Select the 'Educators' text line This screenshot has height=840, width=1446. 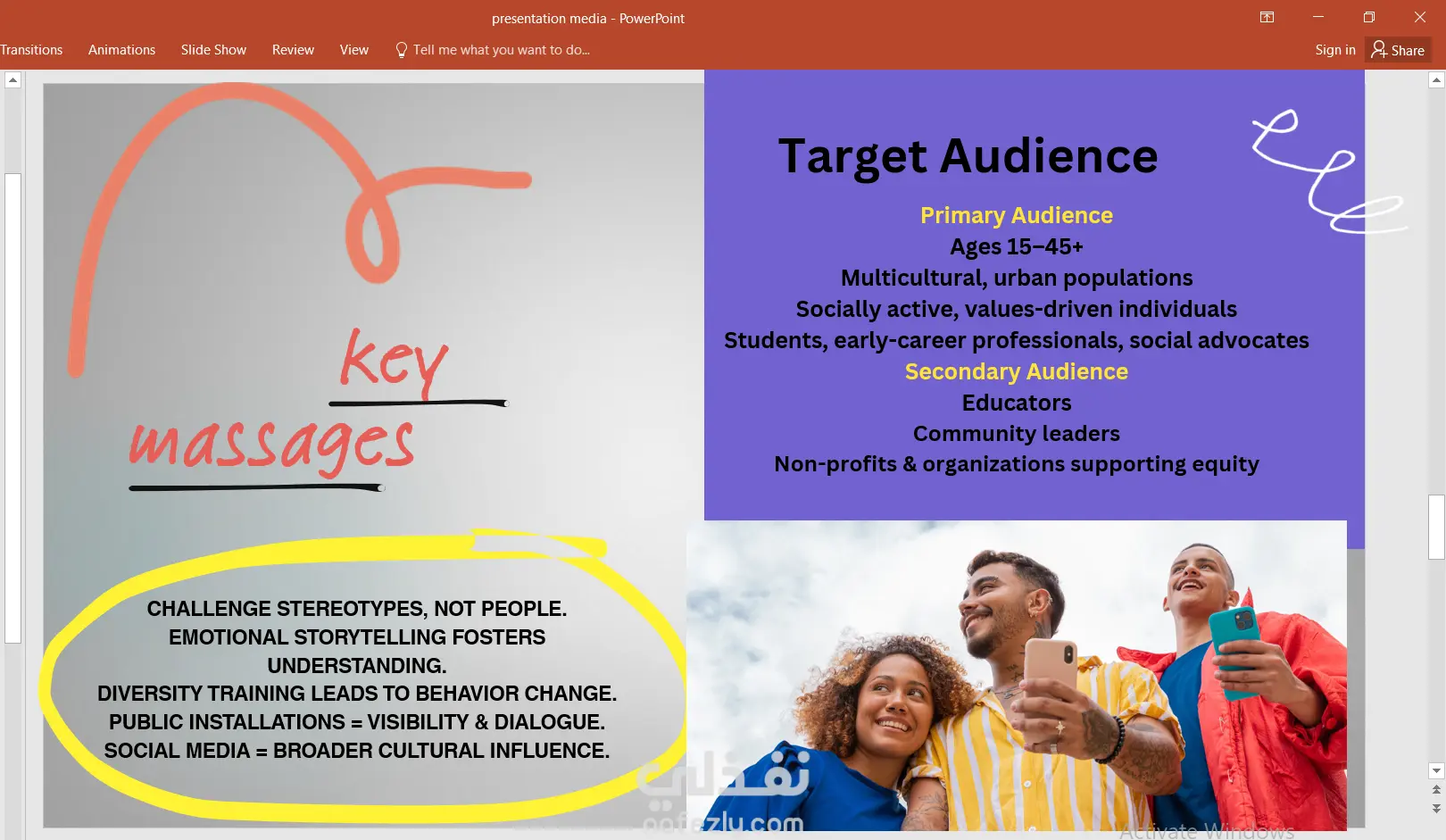(1017, 403)
